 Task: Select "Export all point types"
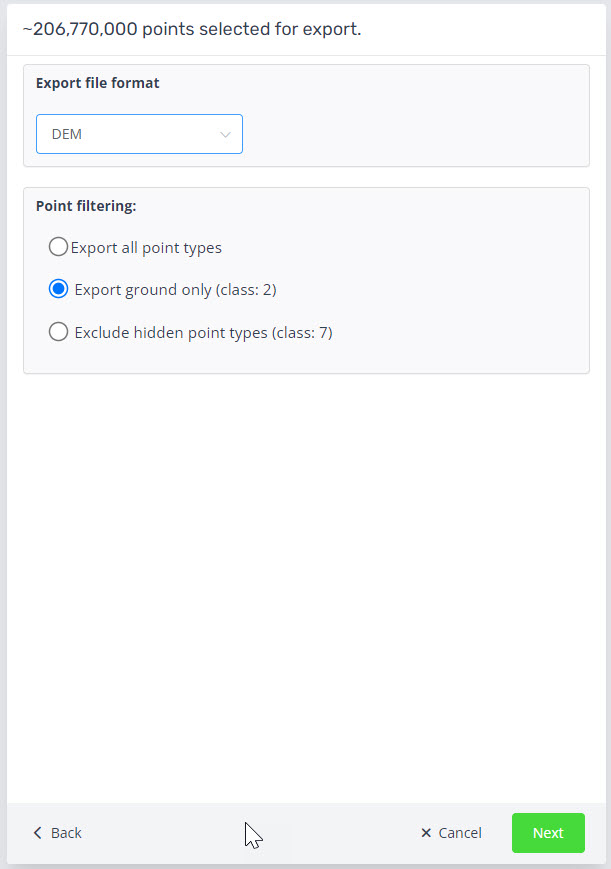pos(58,246)
